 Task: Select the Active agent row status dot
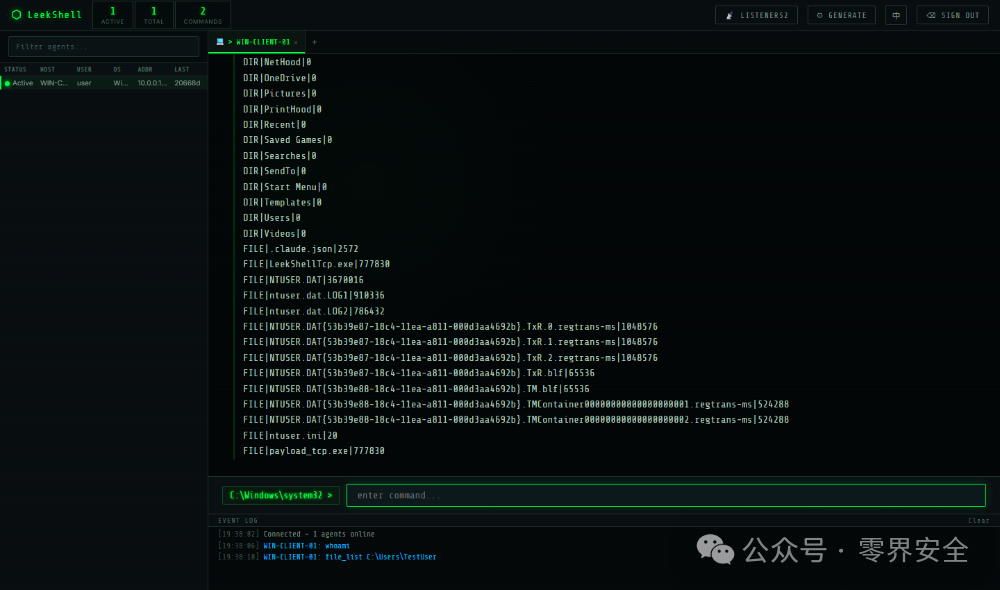8,83
